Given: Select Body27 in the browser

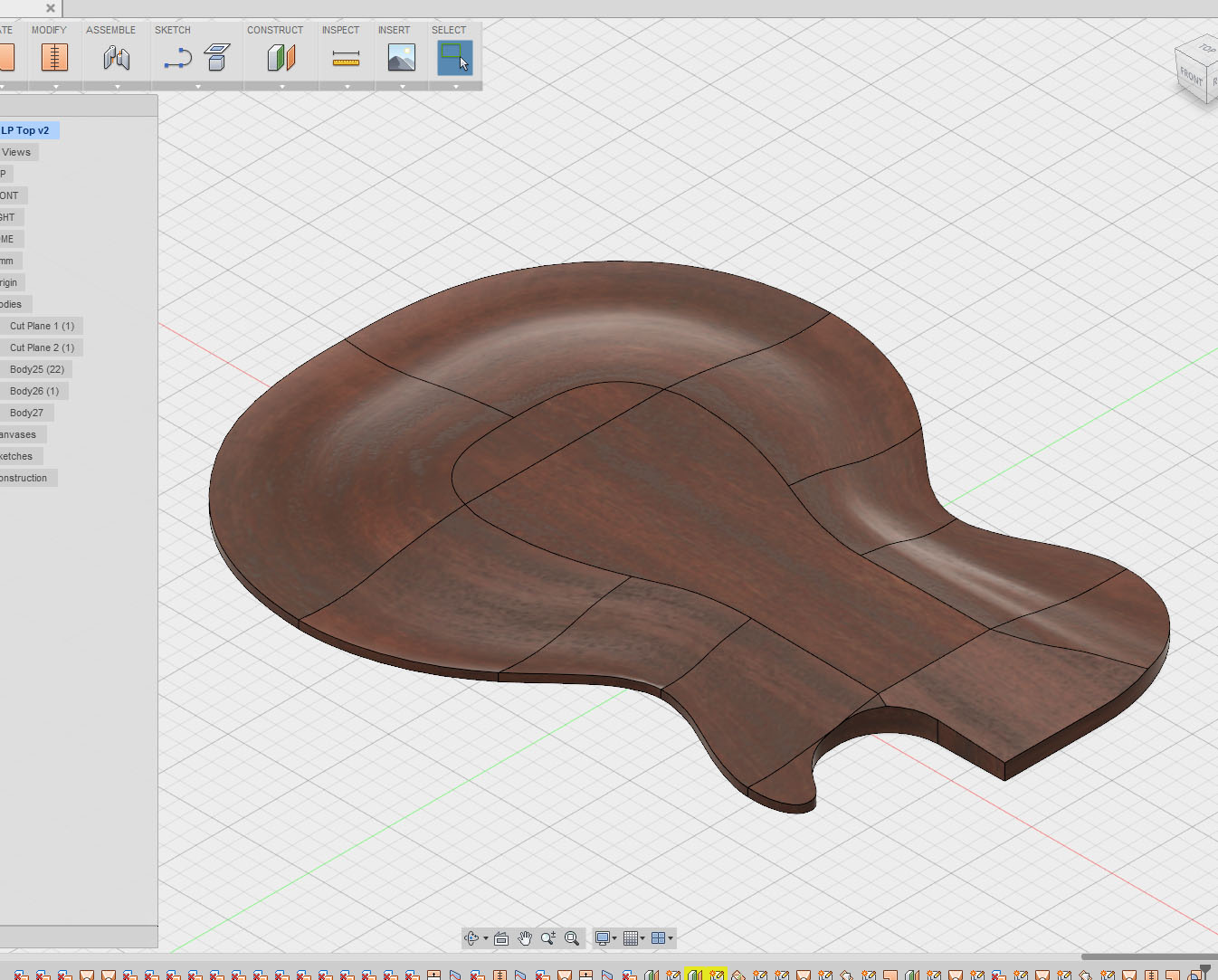Looking at the screenshot, I should [27, 413].
